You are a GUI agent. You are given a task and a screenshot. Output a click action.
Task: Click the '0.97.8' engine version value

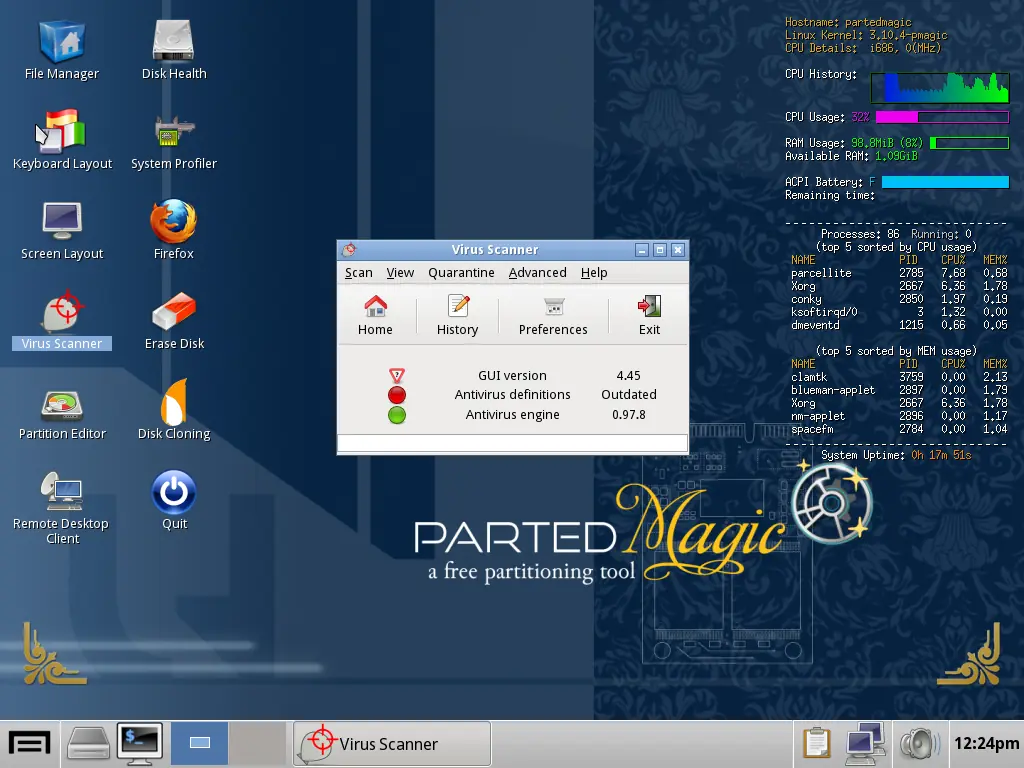click(x=629, y=415)
